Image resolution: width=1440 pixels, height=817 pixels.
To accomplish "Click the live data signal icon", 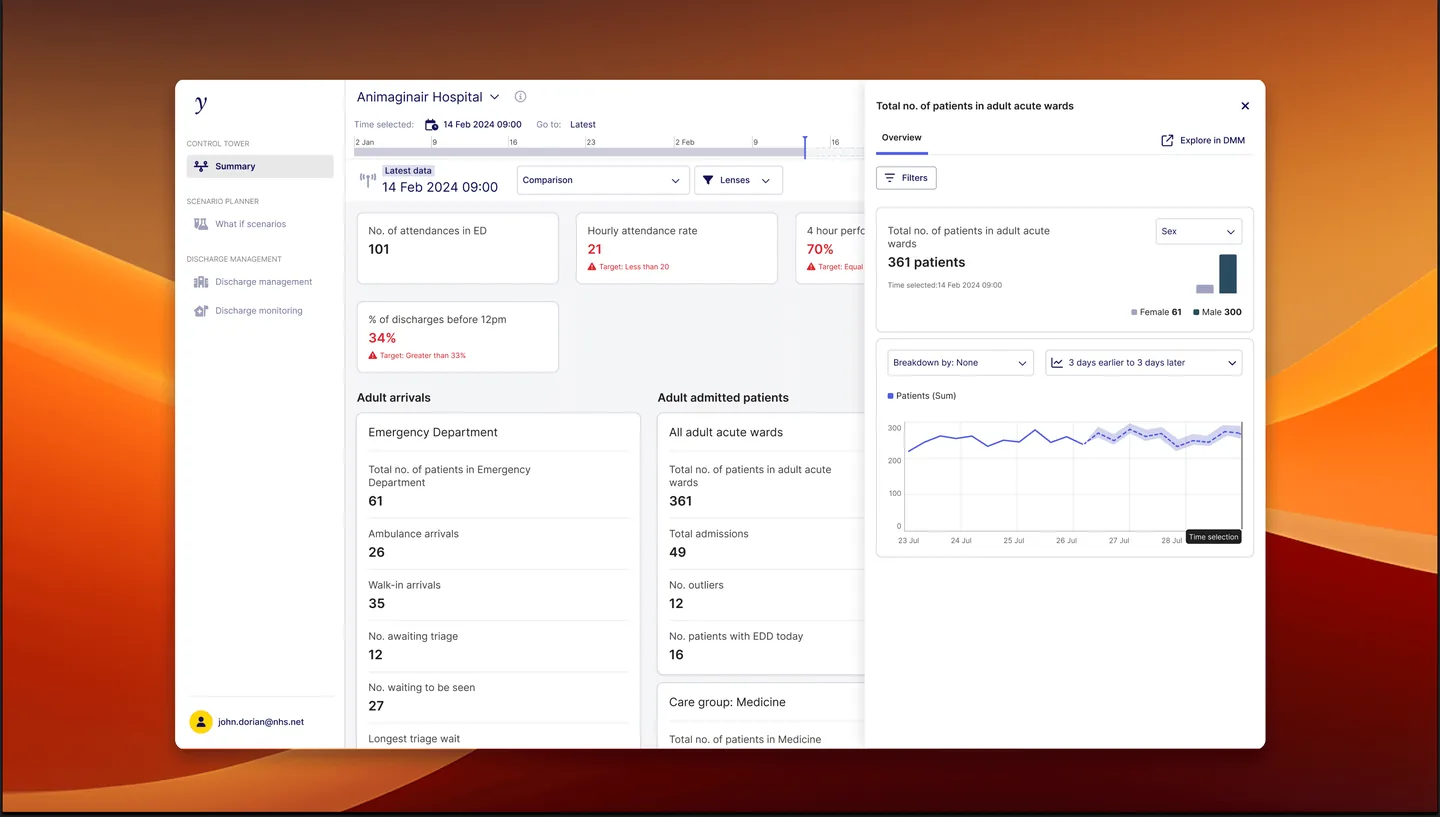I will click(x=368, y=181).
